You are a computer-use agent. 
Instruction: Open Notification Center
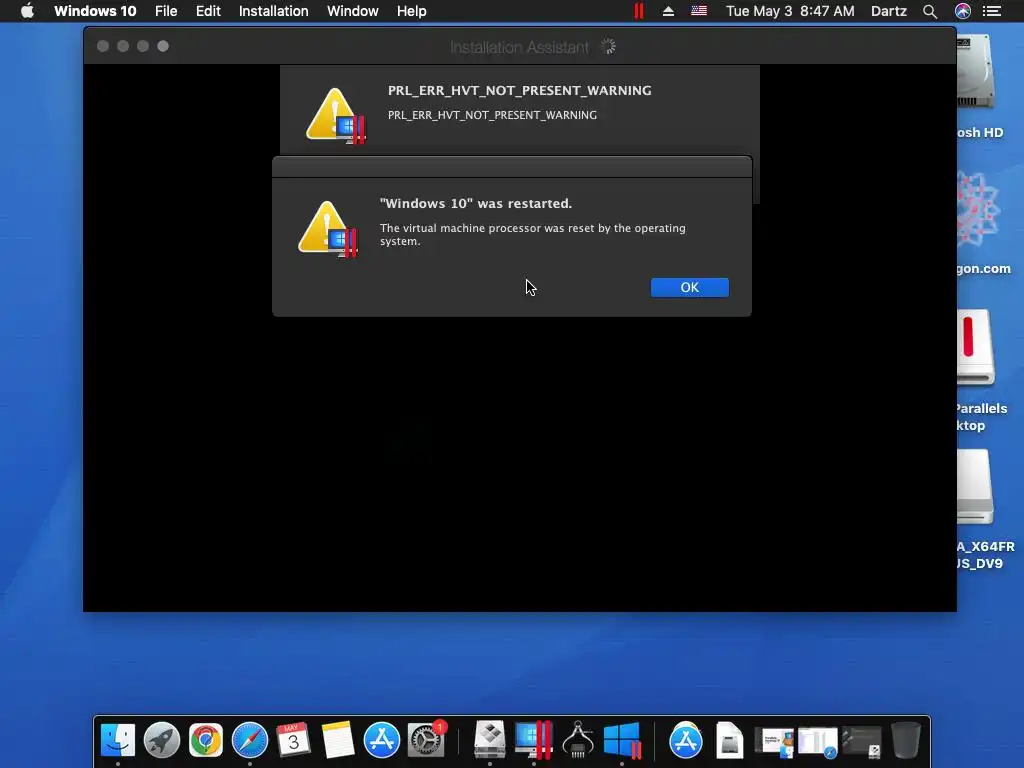point(992,11)
